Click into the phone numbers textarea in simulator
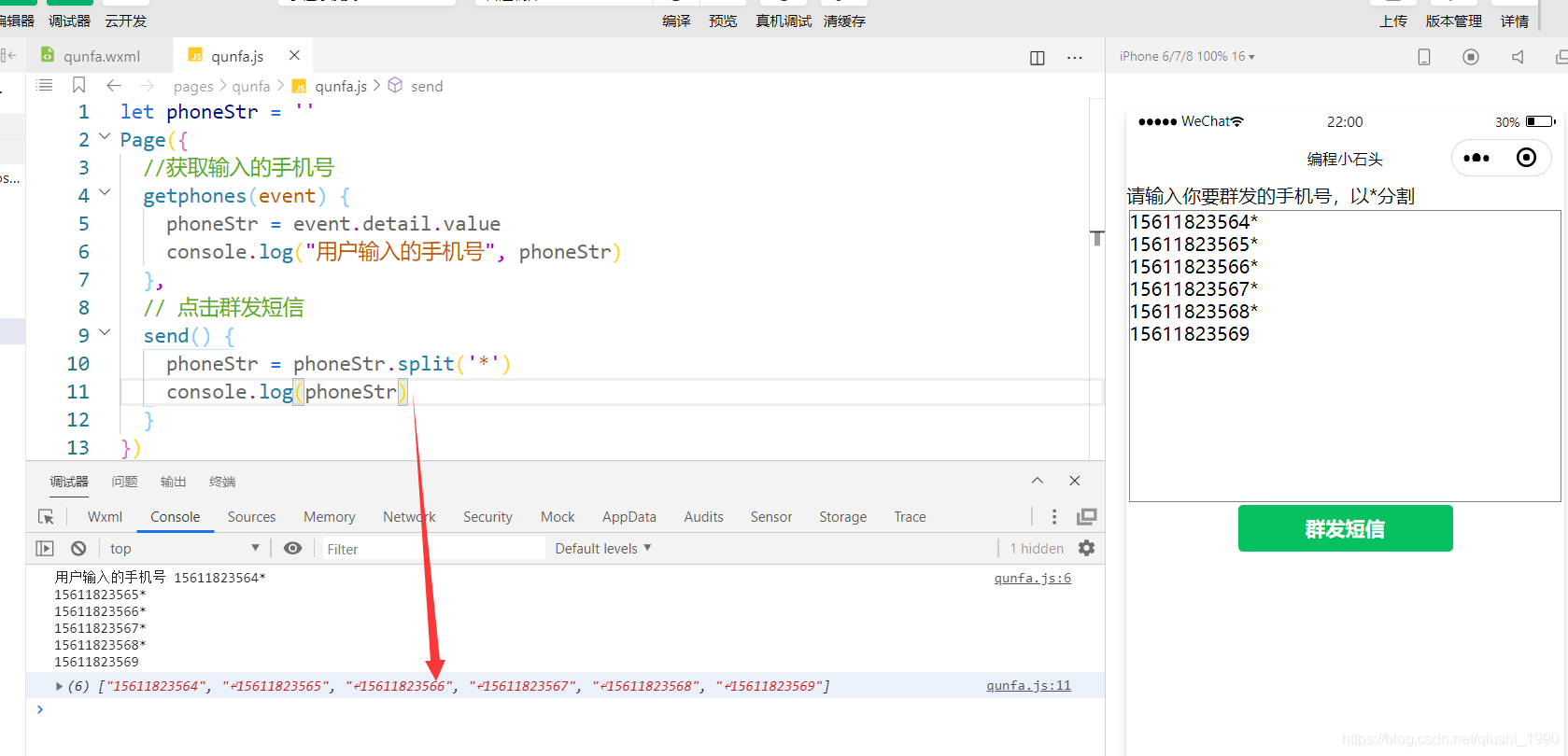 pyautogui.click(x=1345, y=356)
